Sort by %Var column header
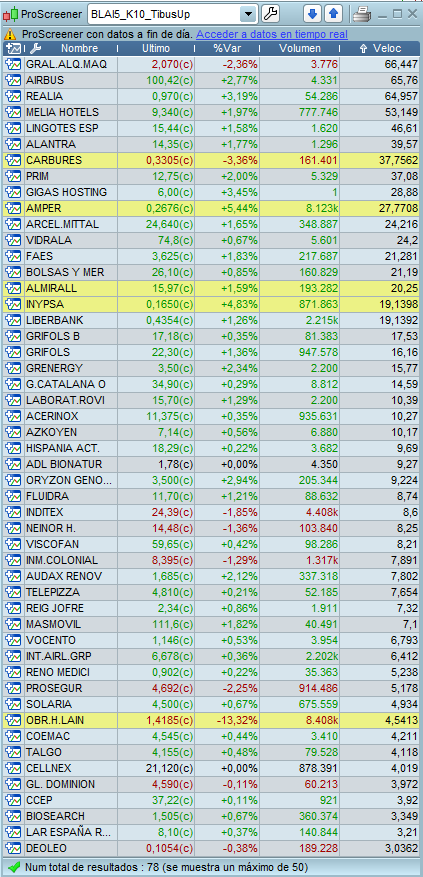423x877 pixels. tap(227, 49)
